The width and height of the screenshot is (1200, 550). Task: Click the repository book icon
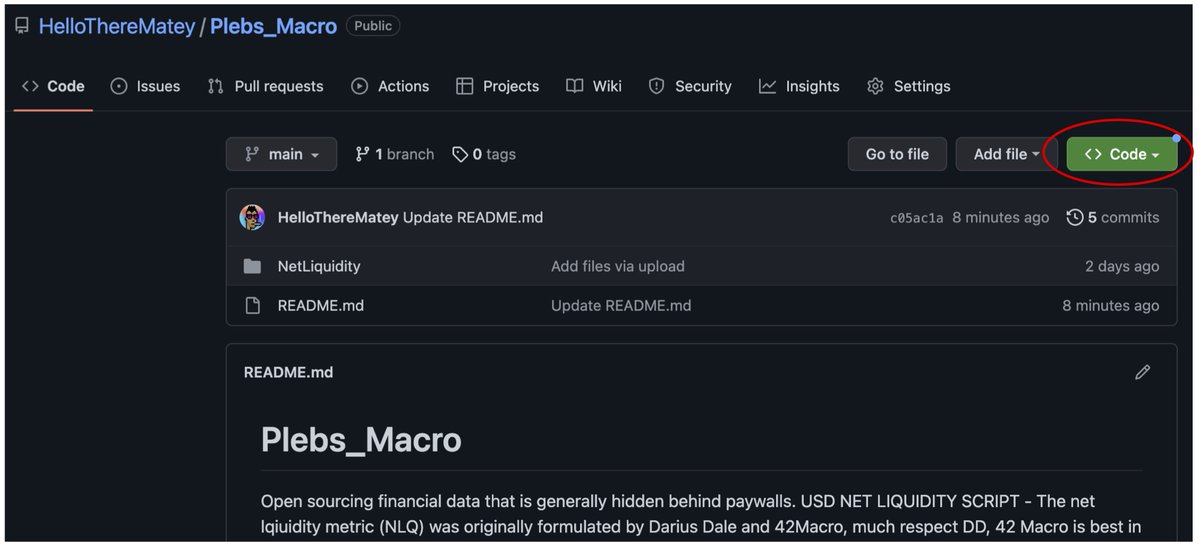[x=22, y=27]
